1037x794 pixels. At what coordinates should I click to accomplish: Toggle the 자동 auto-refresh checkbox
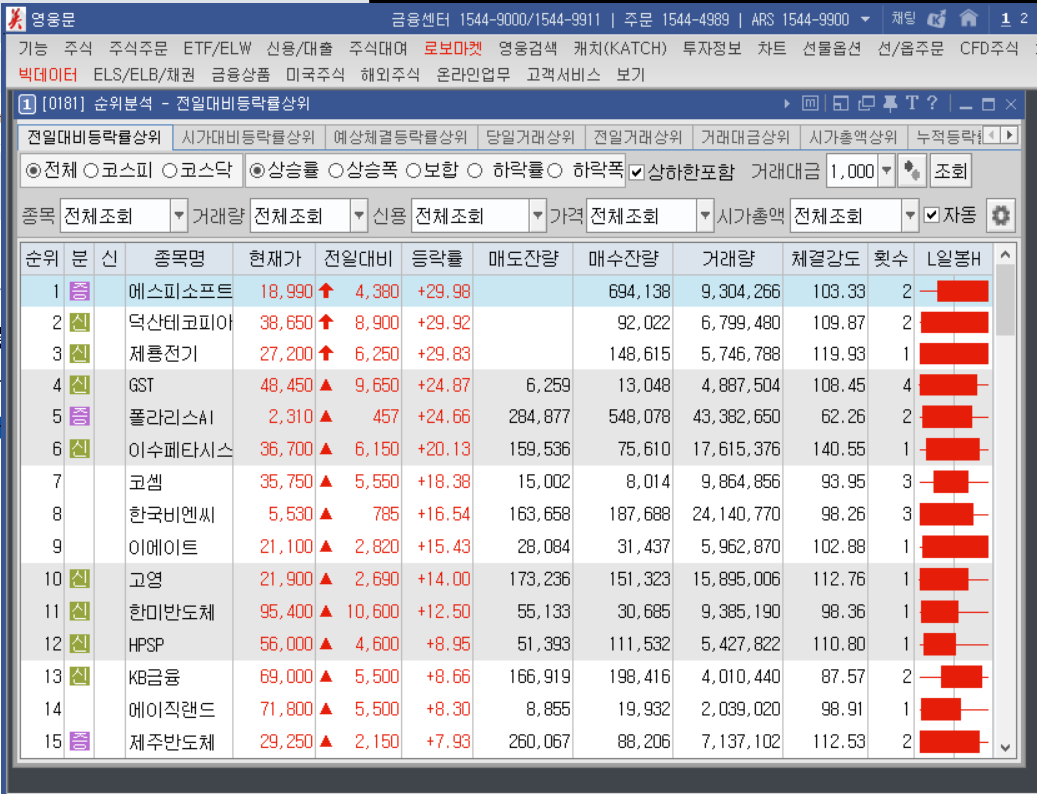point(931,215)
